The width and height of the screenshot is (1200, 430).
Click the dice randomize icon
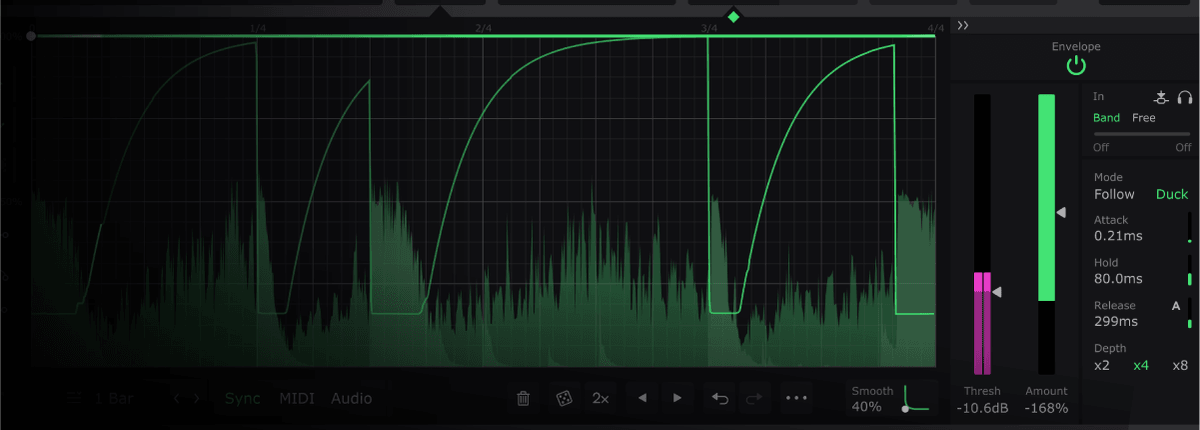(563, 398)
